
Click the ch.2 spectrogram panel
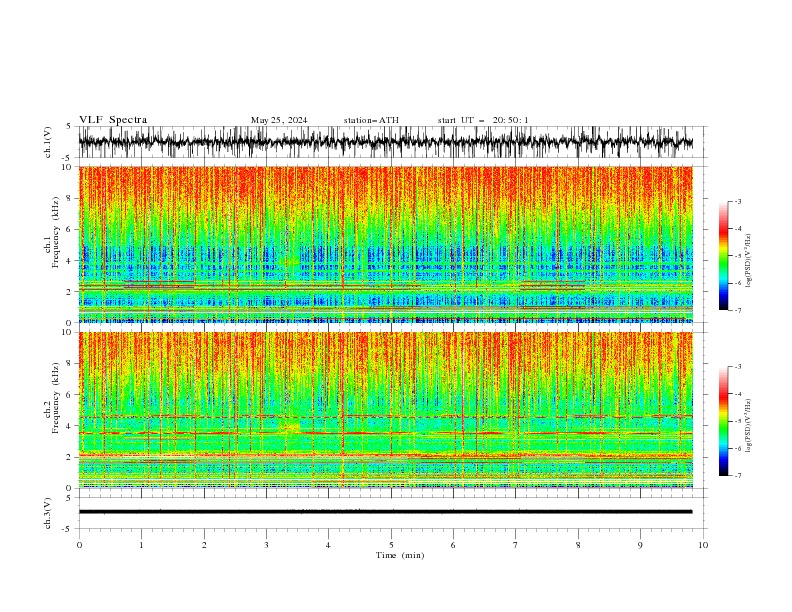(385, 410)
